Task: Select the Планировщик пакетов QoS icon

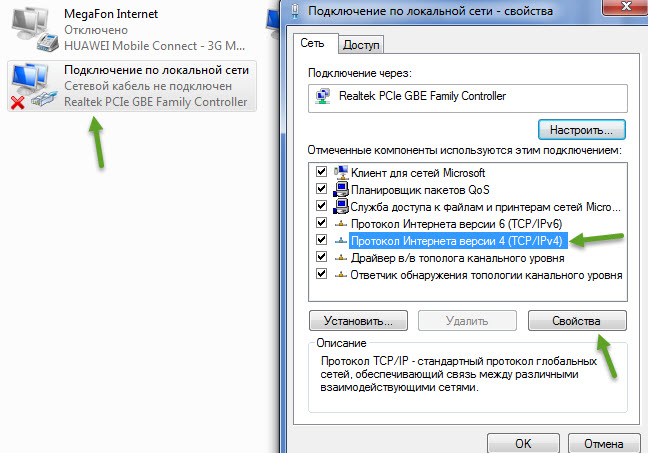Action: tap(341, 189)
